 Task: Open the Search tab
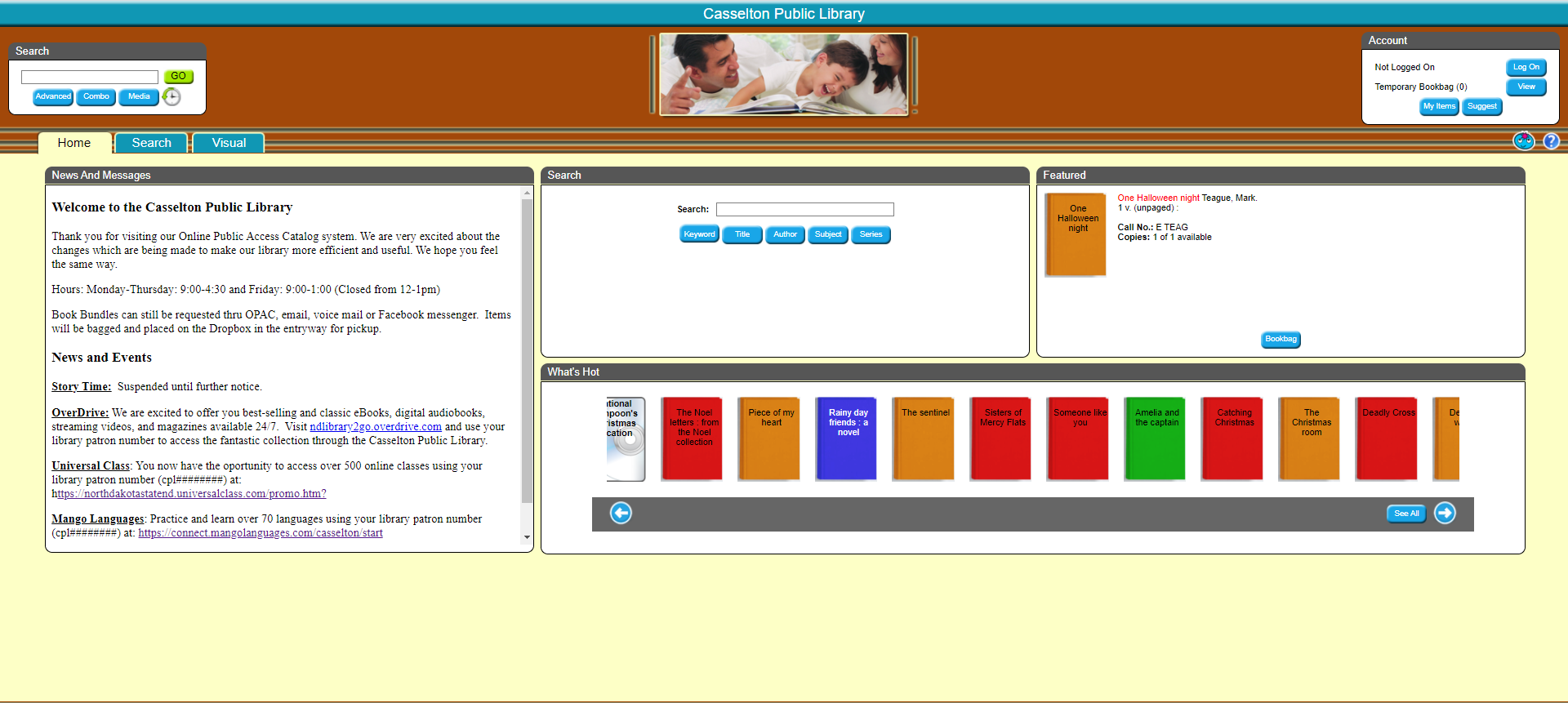click(x=151, y=143)
